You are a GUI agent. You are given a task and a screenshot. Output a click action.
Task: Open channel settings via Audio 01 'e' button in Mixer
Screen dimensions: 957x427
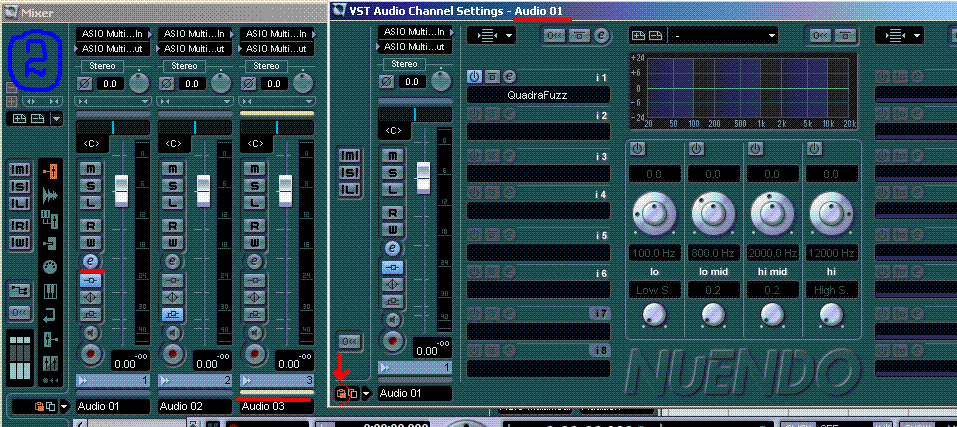pyautogui.click(x=91, y=261)
